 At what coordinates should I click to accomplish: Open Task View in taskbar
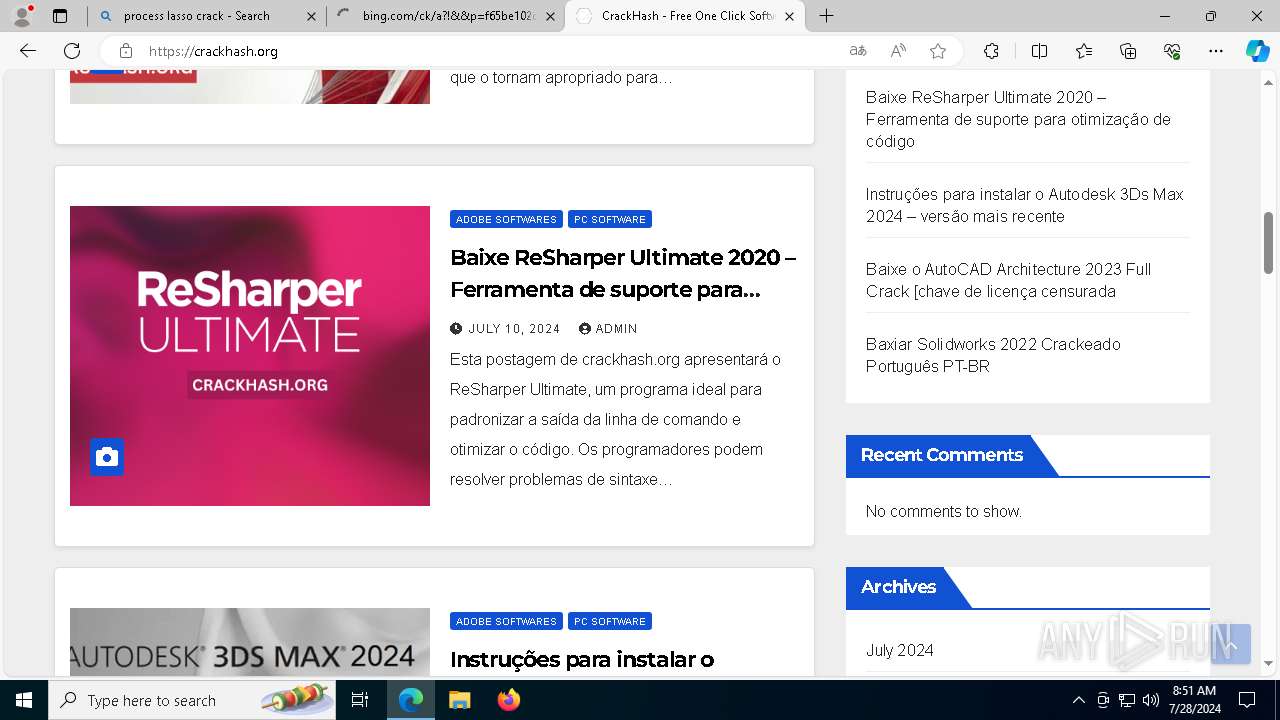(x=361, y=700)
